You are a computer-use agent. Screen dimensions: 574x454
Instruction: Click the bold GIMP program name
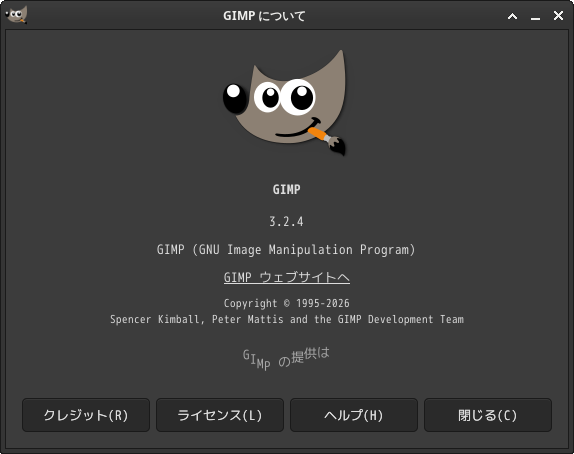point(287,190)
